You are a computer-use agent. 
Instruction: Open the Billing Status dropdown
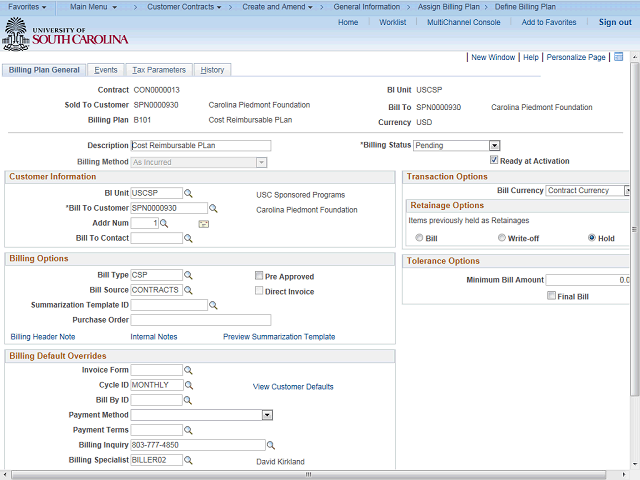494,146
